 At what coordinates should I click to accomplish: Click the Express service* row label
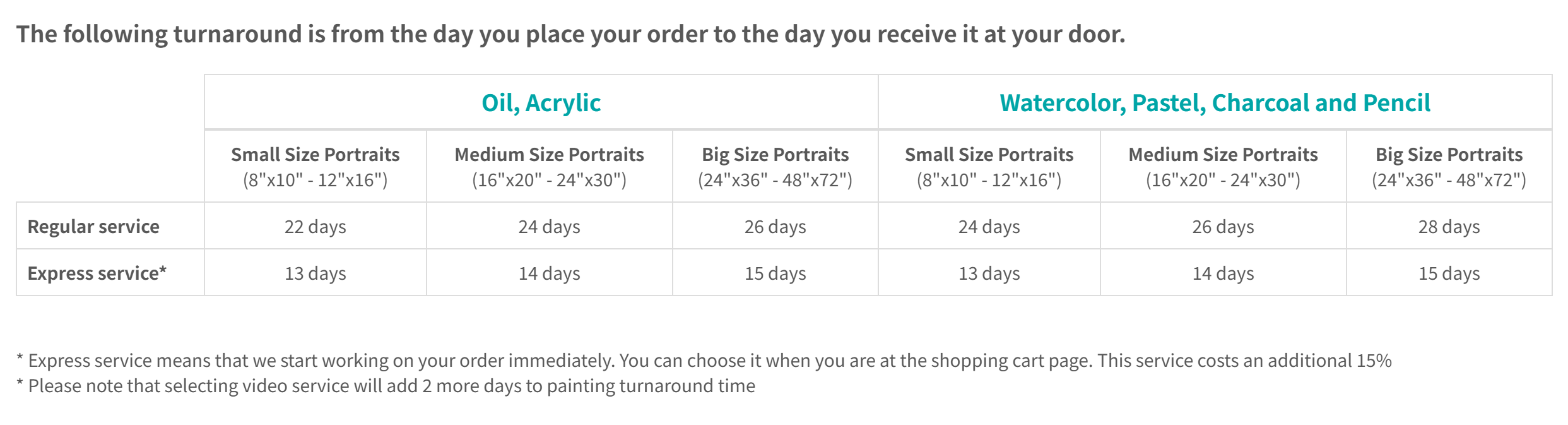coord(97,273)
